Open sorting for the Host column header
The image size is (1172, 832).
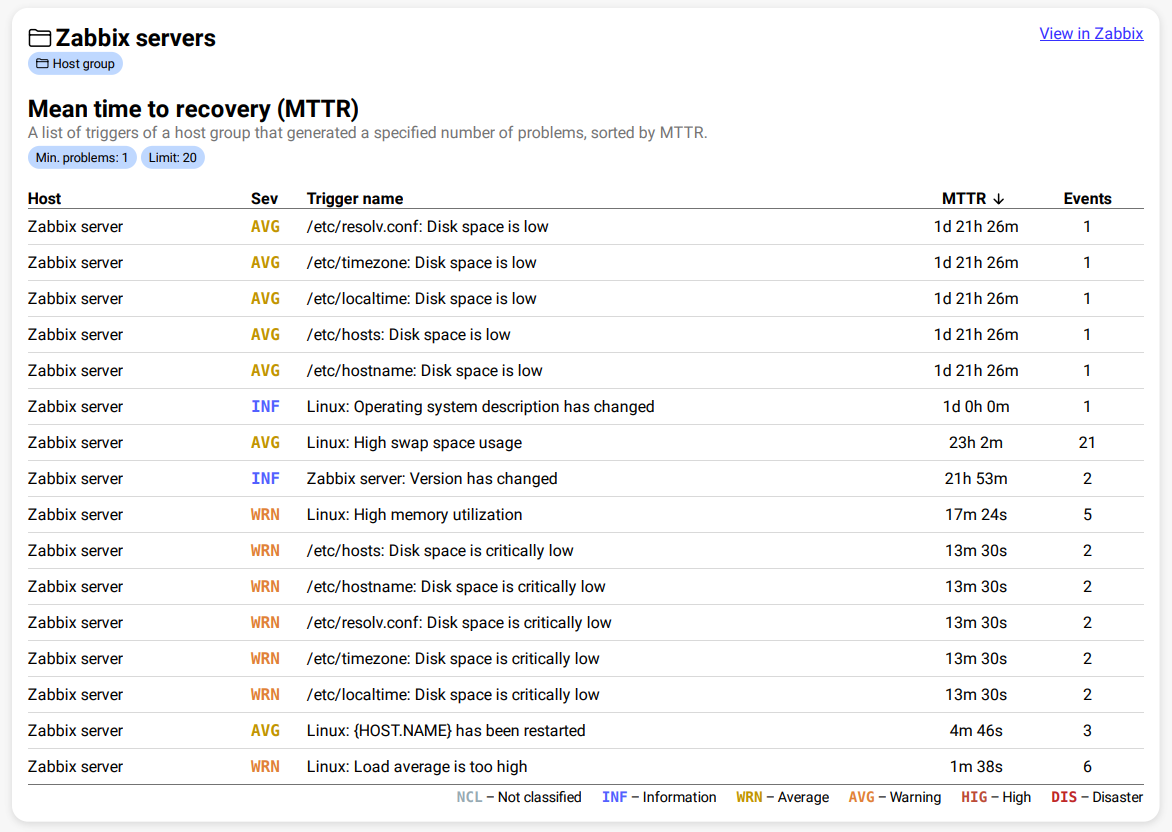pyautogui.click(x=44, y=198)
